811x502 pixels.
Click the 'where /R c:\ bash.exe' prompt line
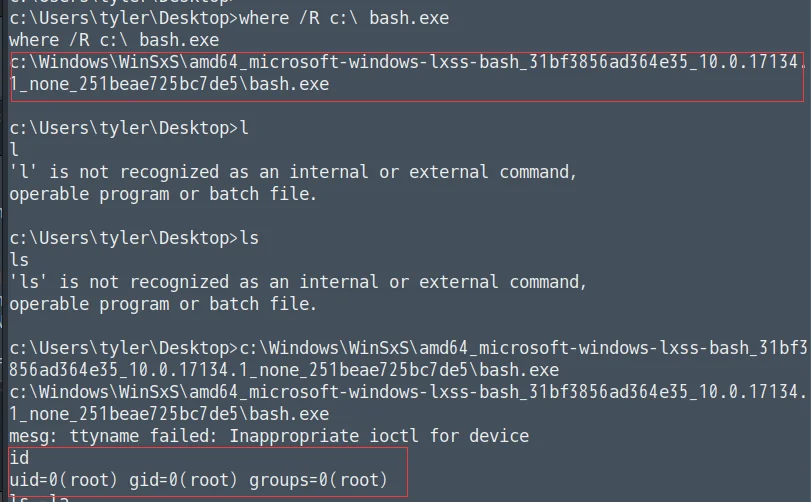pyautogui.click(x=229, y=18)
